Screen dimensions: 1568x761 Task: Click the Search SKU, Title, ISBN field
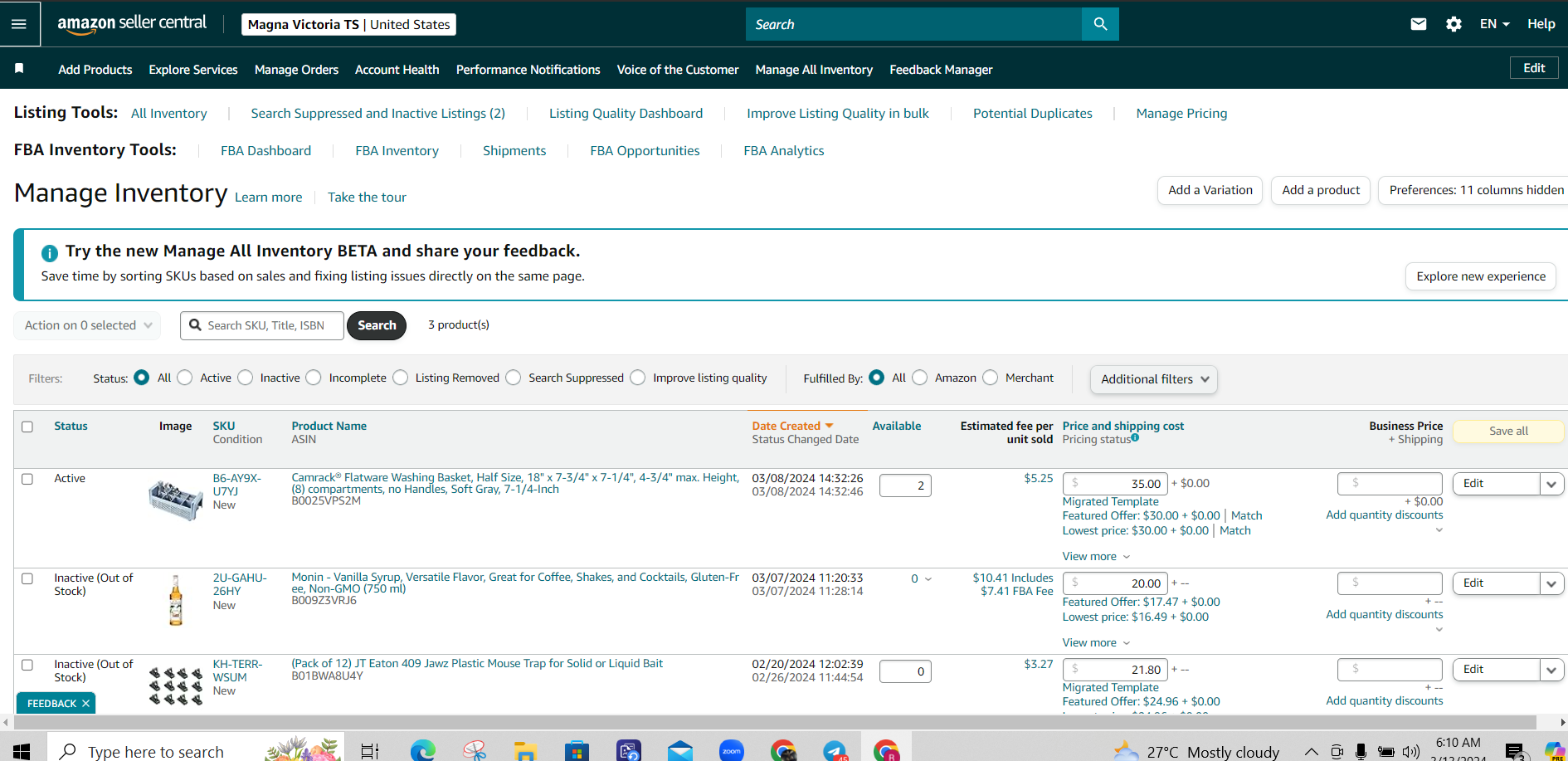point(262,325)
